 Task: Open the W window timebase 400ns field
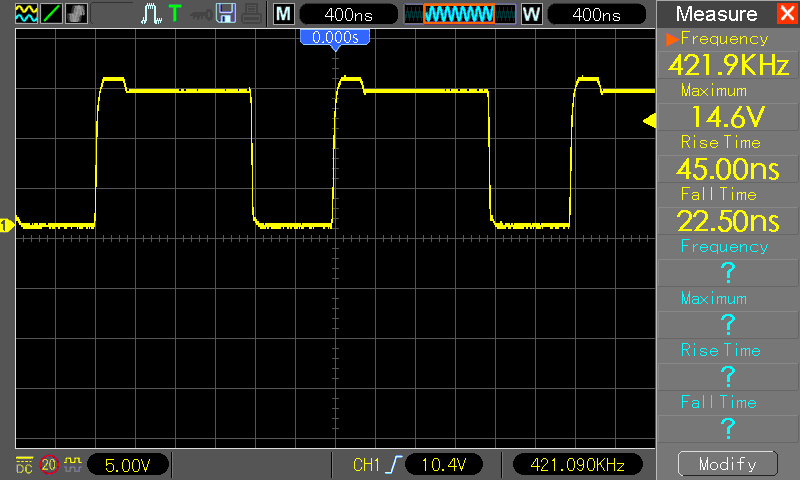596,14
